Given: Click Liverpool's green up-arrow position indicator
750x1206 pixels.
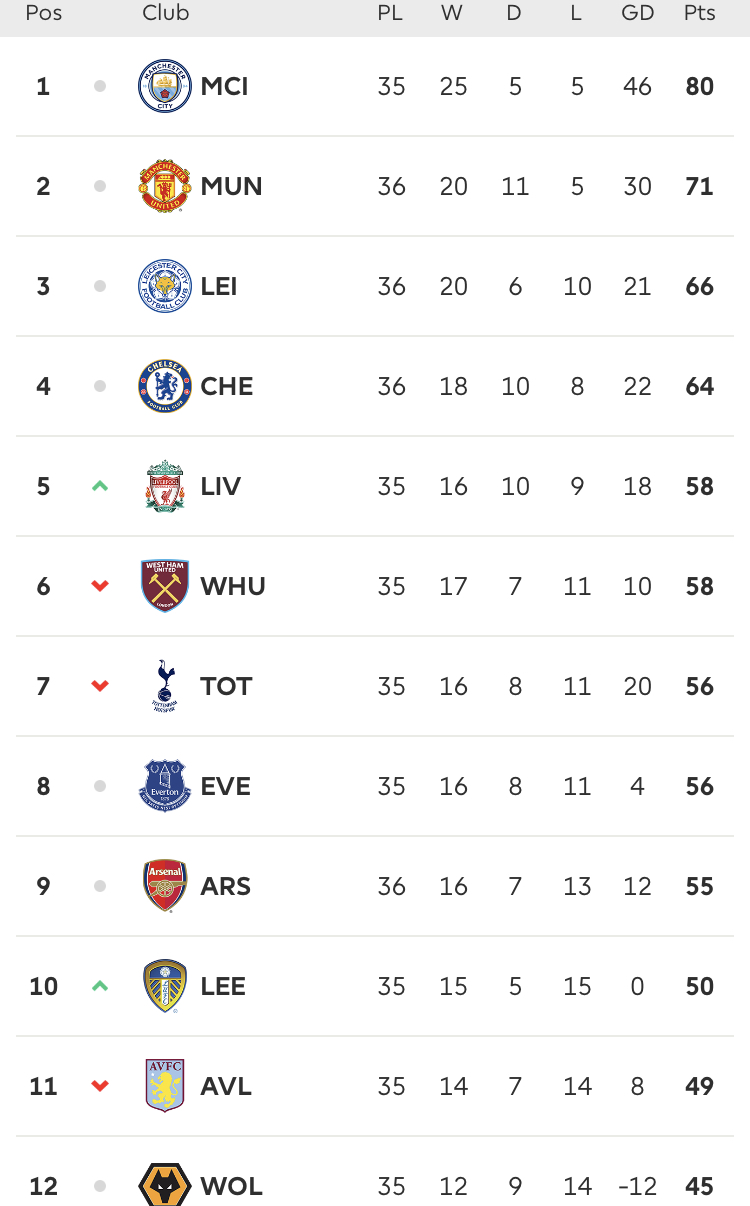Looking at the screenshot, I should coord(99,486).
